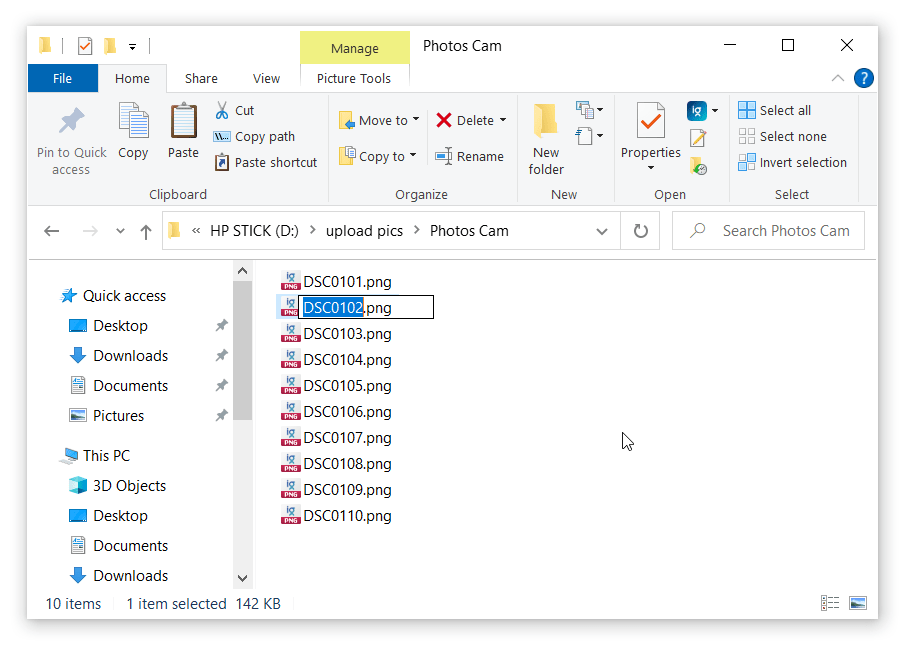Switch to large thumbnails view in status bar
The height and width of the screenshot is (649, 903).
pyautogui.click(x=858, y=603)
